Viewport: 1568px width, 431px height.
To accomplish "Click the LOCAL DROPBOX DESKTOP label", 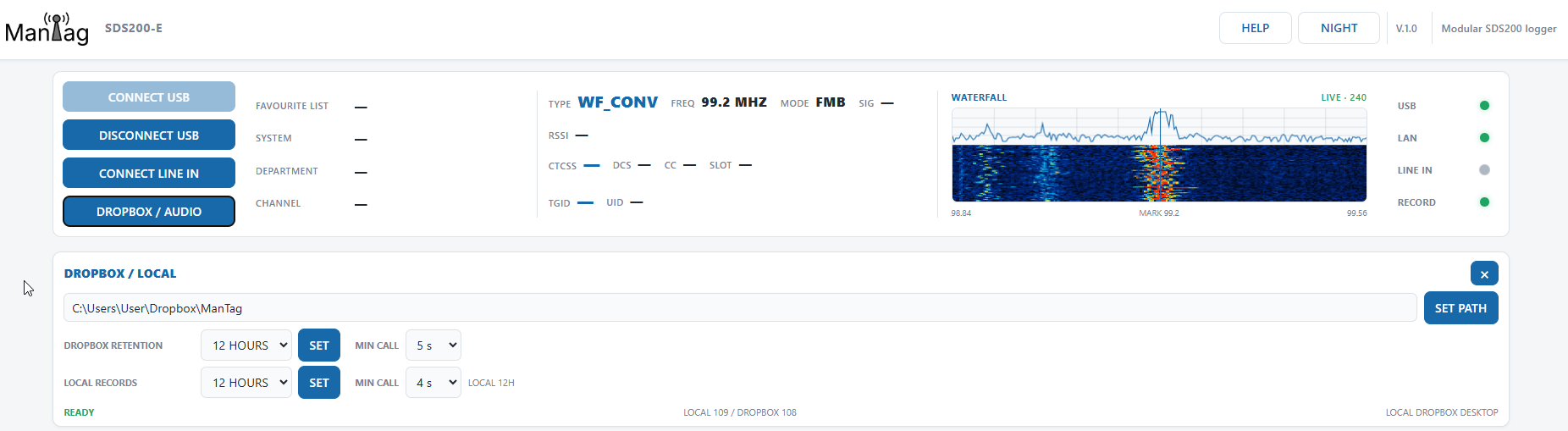I will [x=1442, y=412].
